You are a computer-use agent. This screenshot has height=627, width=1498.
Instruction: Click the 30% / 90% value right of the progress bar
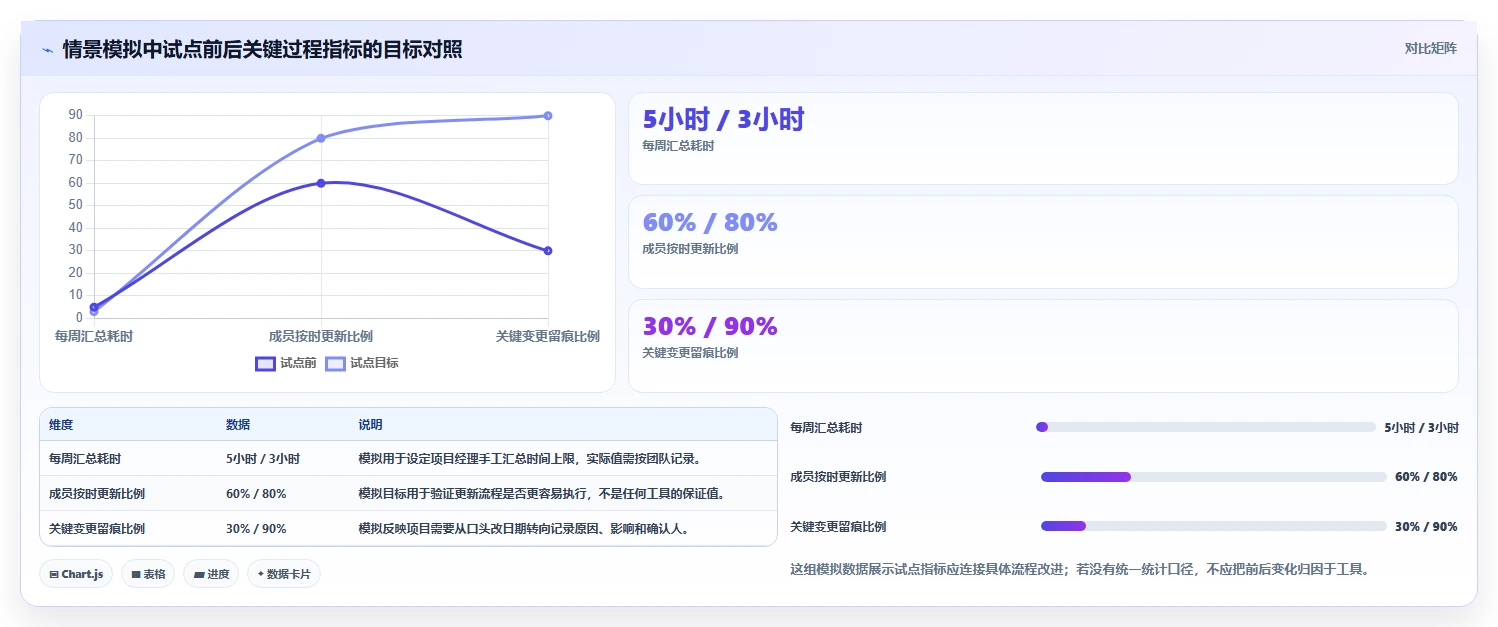pos(1426,527)
